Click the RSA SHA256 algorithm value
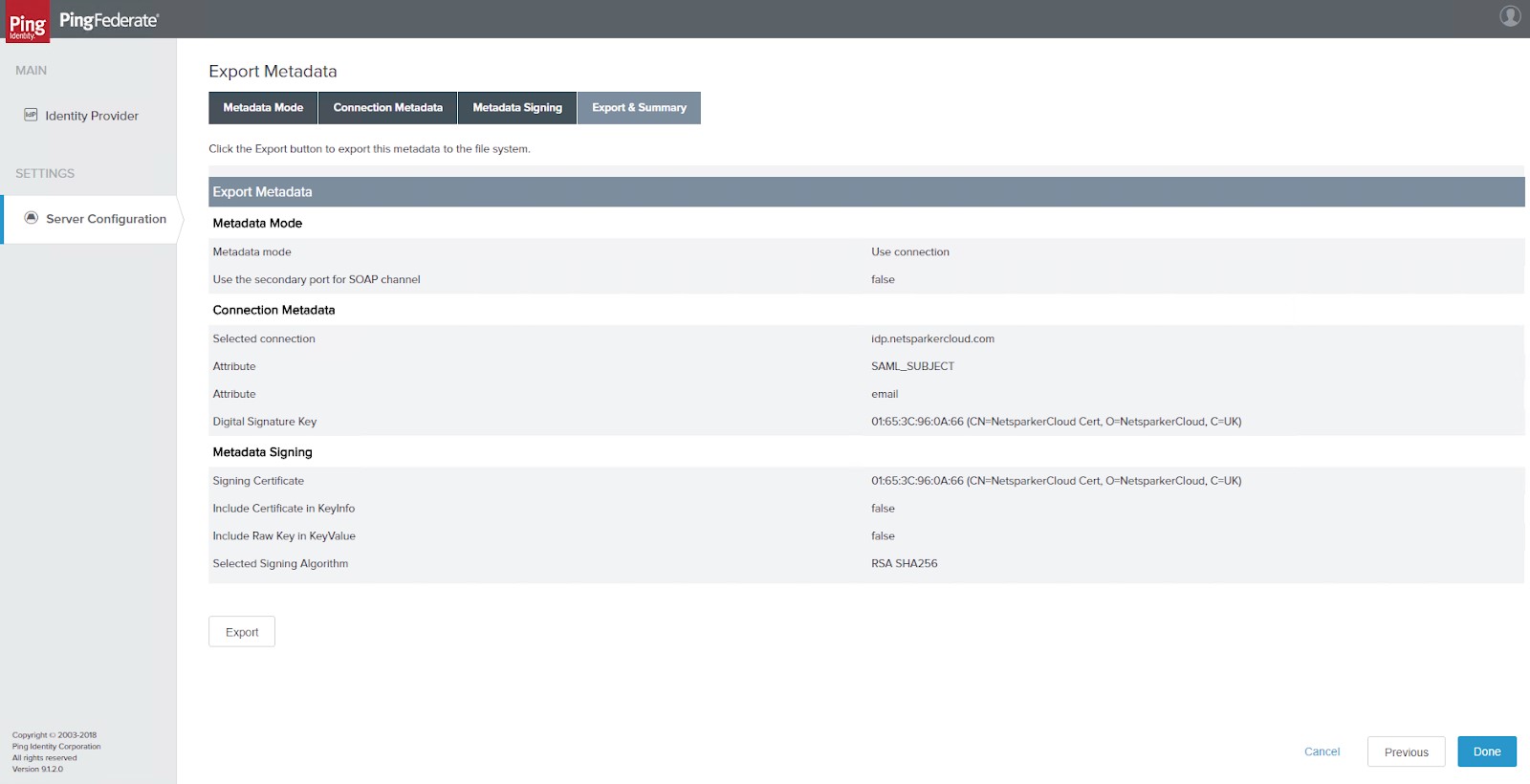This screenshot has width=1530, height=784. coord(904,563)
